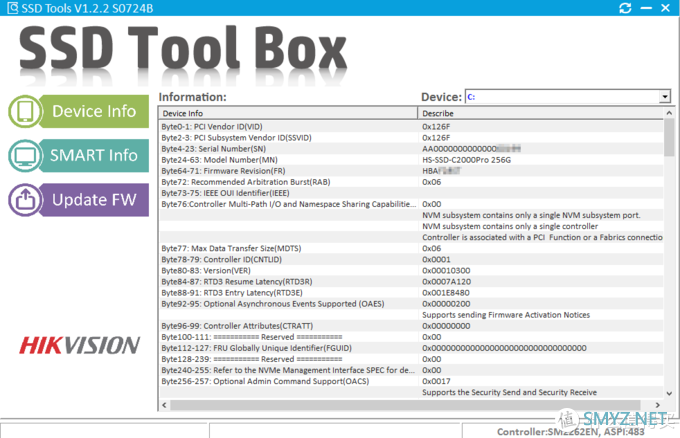Close the SSD Tools window
Screen dimensions: 680x438
tap(665, 8)
